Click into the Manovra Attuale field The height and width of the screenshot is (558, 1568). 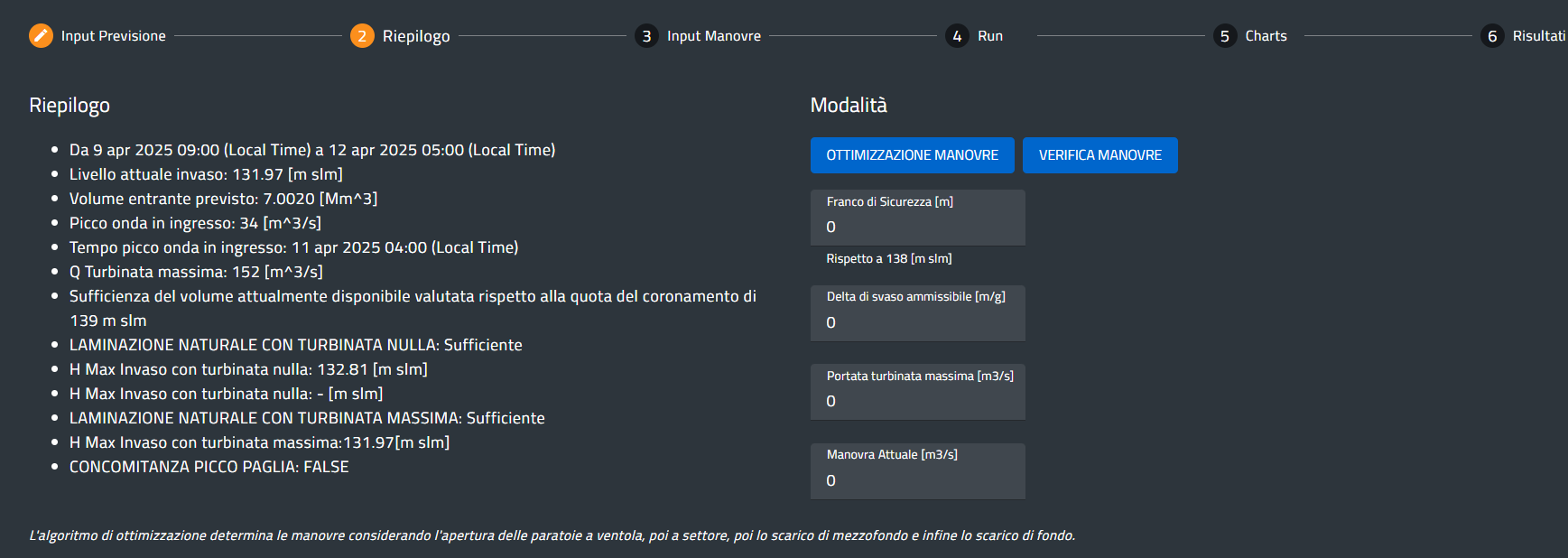[917, 480]
